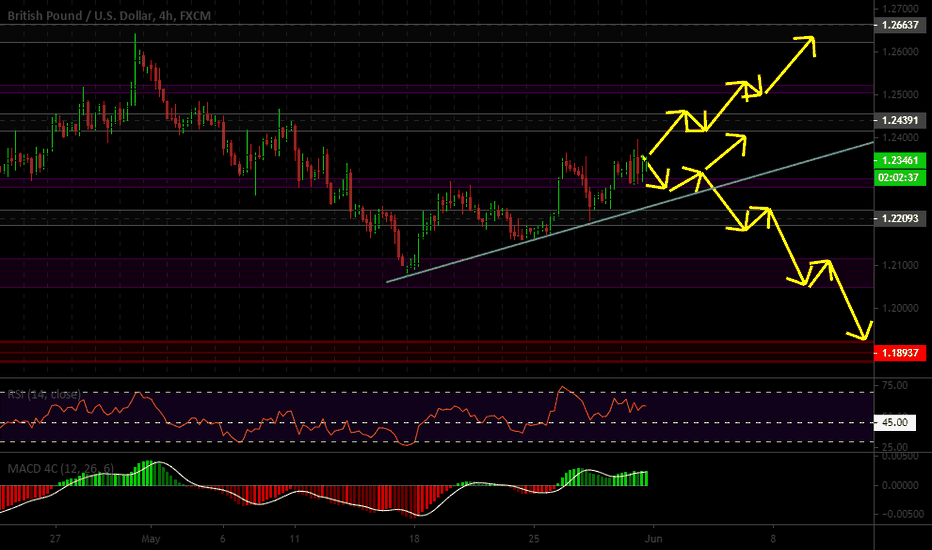932x550 pixels.
Task: Click the countdown timer 02:02:37
Action: (x=900, y=177)
